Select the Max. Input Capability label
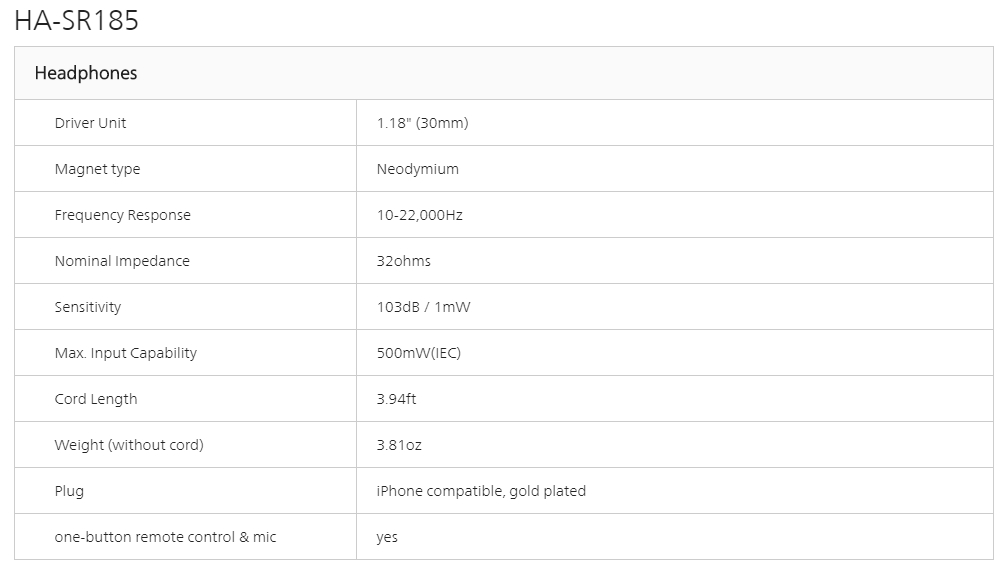 pos(126,353)
